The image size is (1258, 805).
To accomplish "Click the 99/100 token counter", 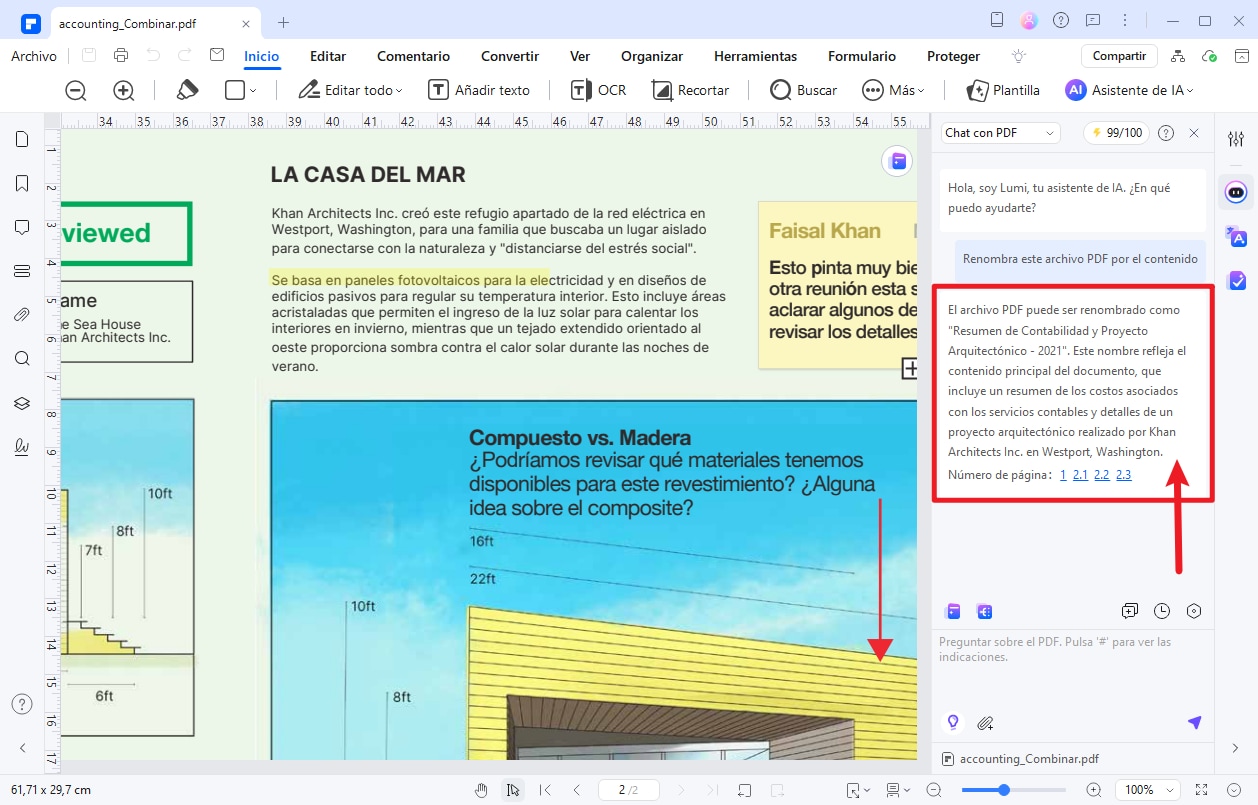I will [1116, 133].
